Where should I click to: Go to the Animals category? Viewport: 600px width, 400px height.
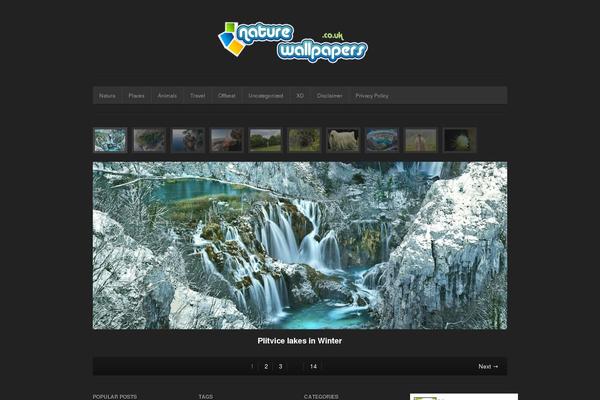[x=167, y=96]
